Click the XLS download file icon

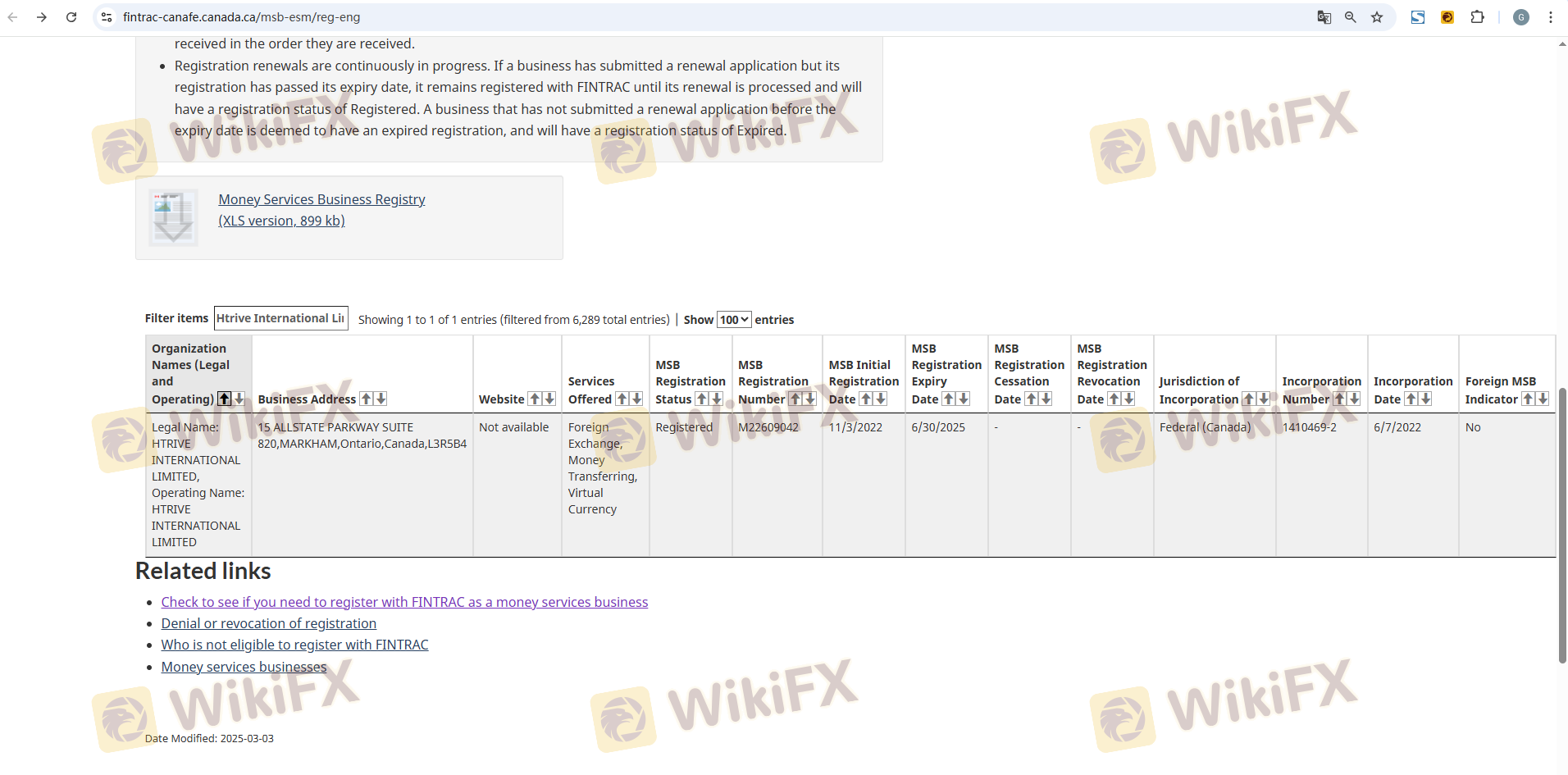coord(173,217)
